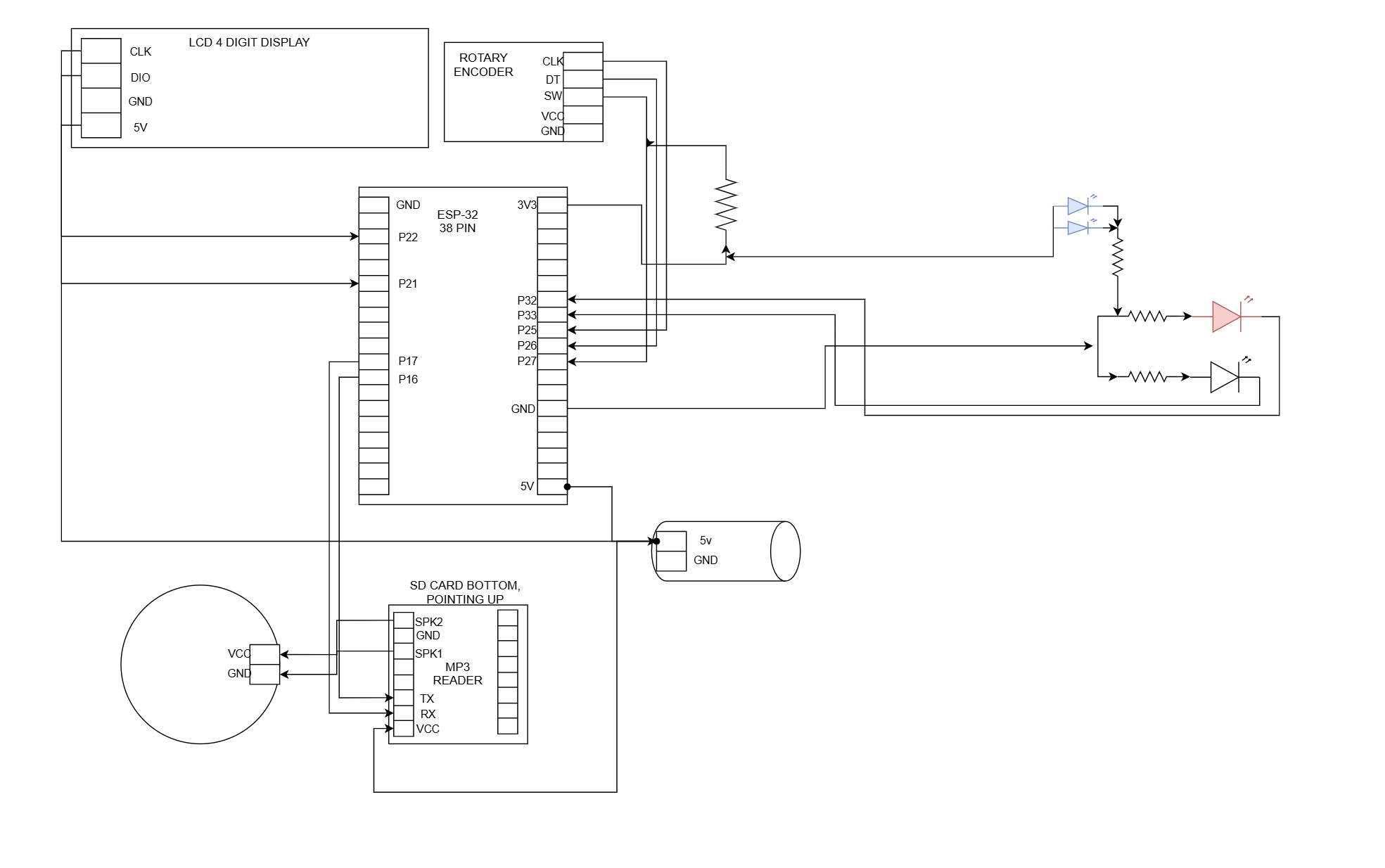Screen dimensions: 1385x868
Task: Click the P17 pin label
Action: click(408, 361)
